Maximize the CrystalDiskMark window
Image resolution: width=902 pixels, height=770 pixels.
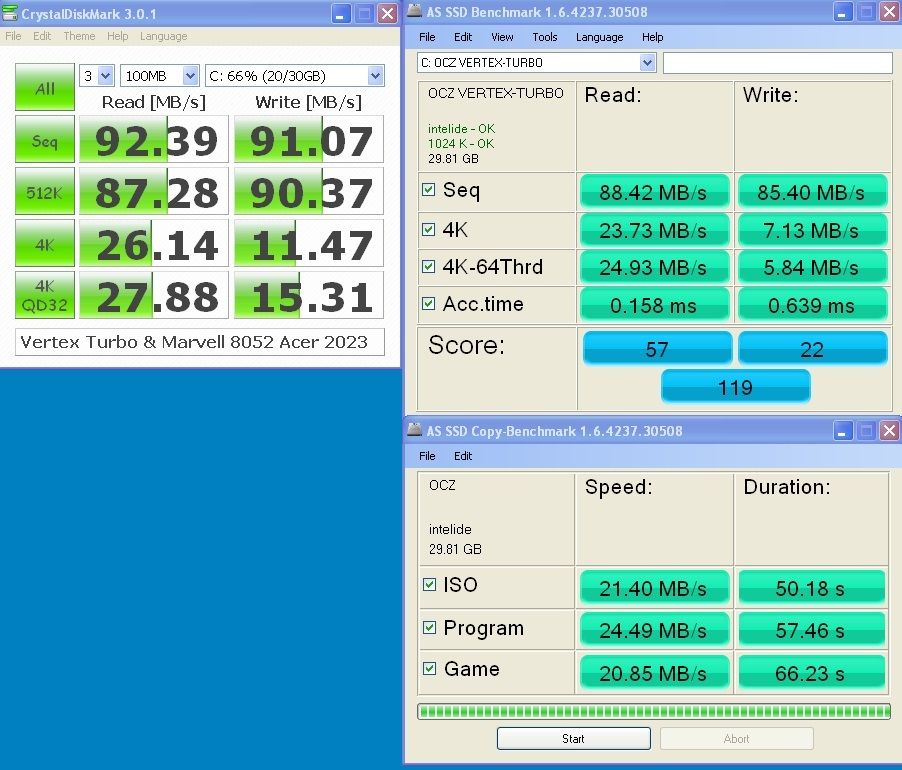[x=364, y=14]
